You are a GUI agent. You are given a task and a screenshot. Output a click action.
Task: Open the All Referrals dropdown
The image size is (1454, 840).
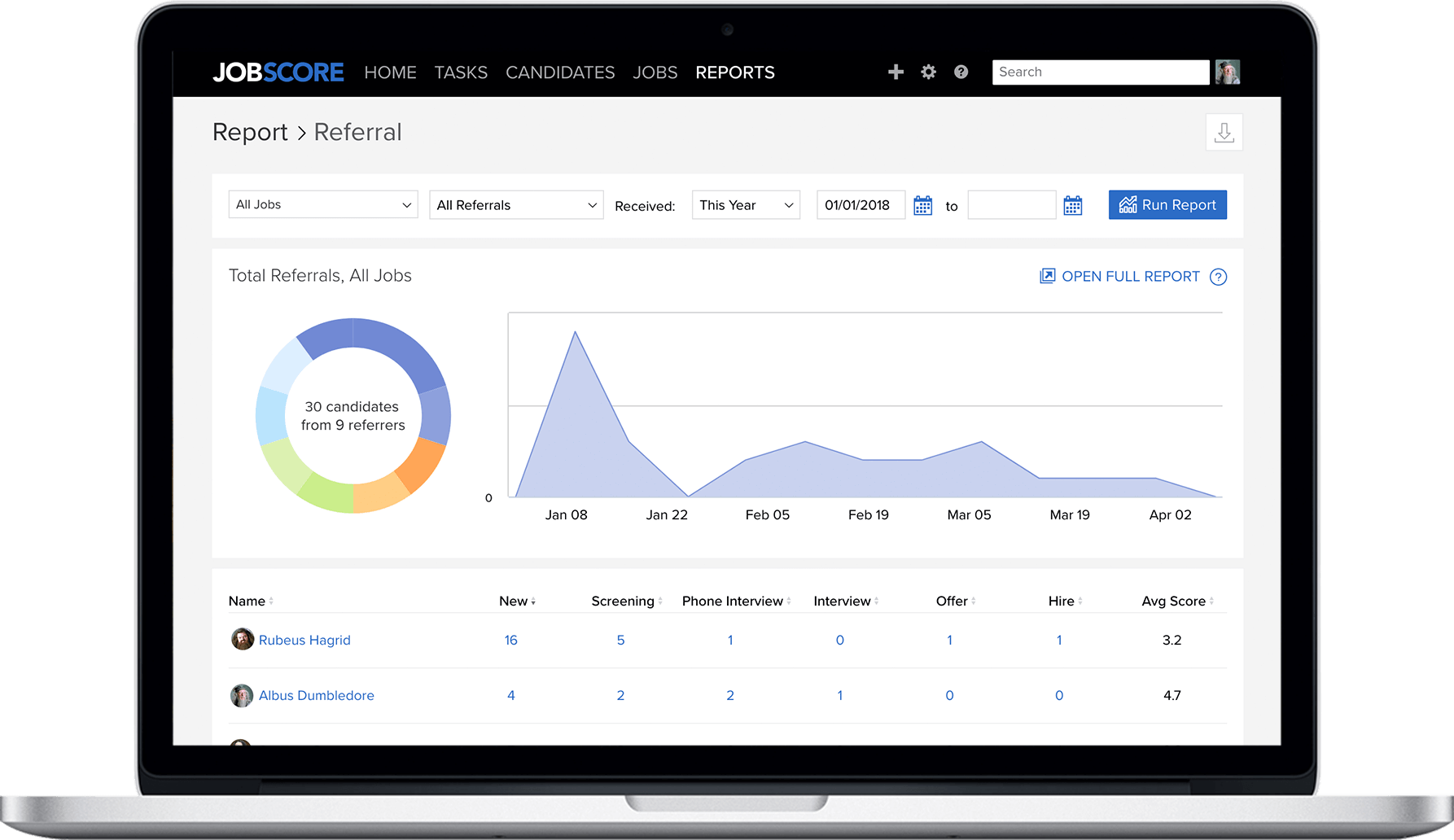515,204
